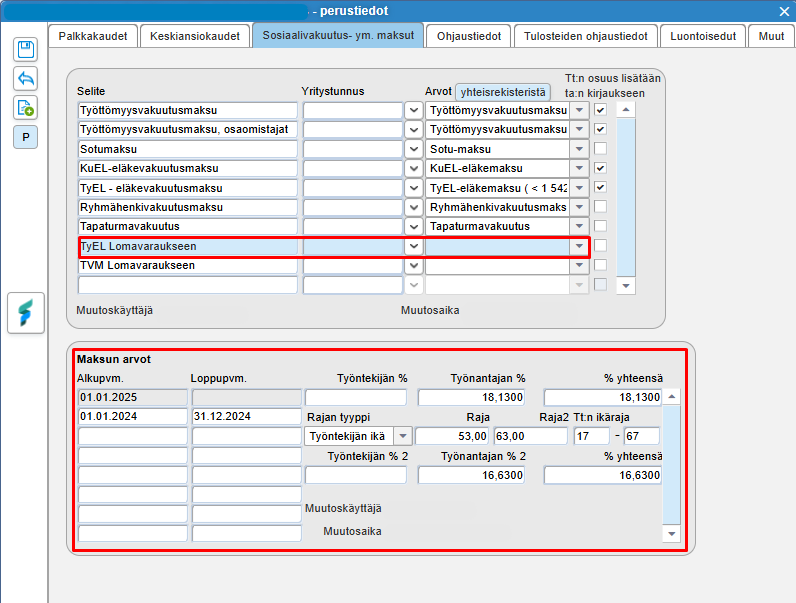Click Yritystunnus field for Ryhmähenkivakuutusmaksu row
The height and width of the screenshot is (603, 796).
click(353, 208)
